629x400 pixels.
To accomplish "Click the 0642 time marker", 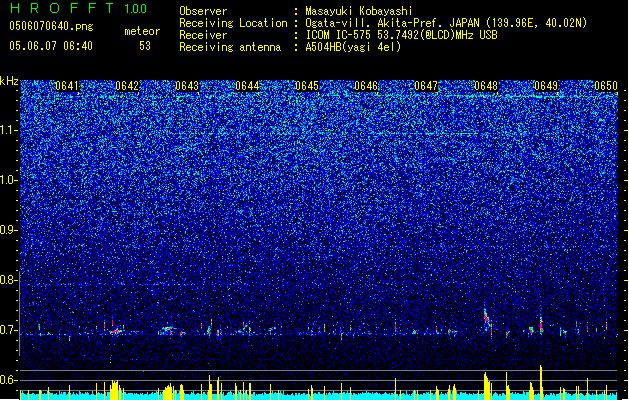I will click(x=127, y=86).
